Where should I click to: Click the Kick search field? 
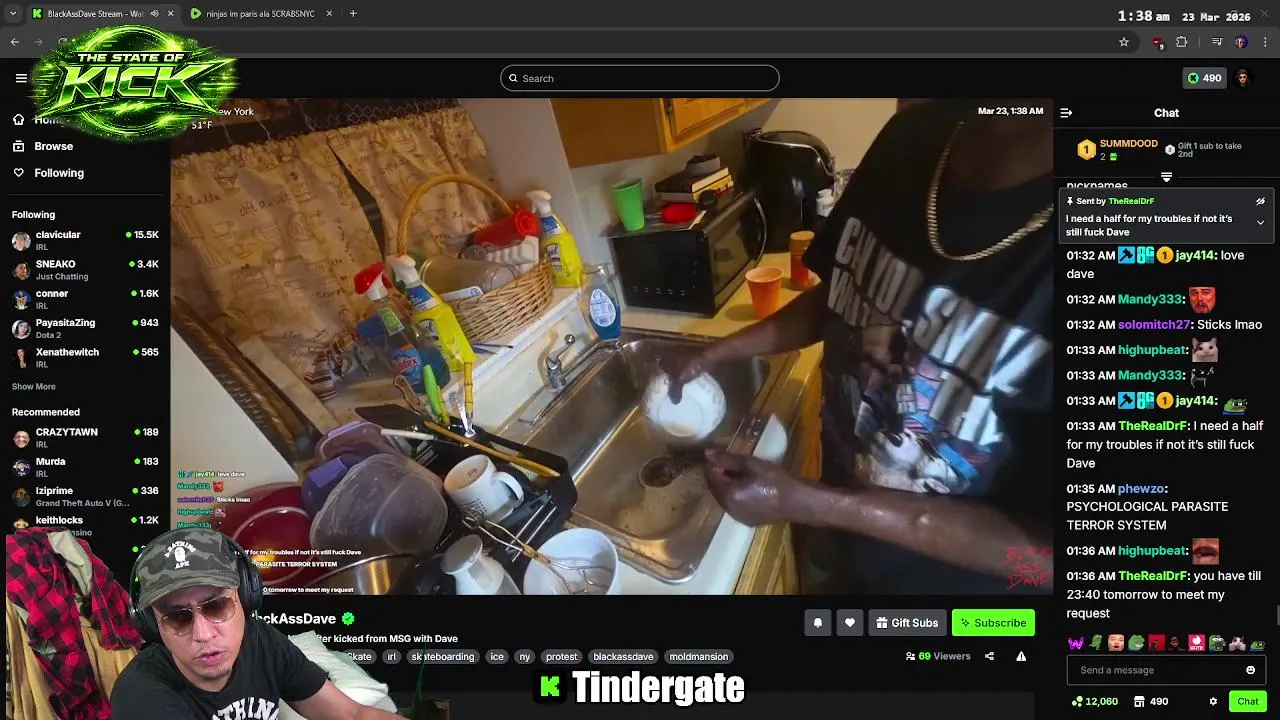coord(640,78)
